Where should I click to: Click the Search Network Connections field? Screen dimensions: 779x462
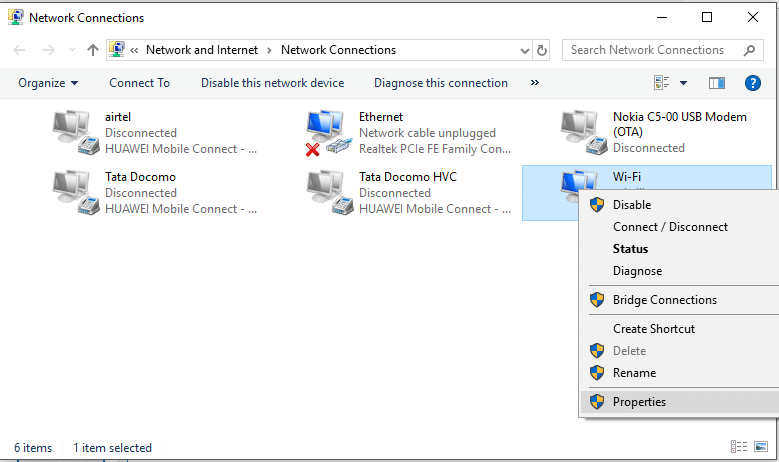coord(654,50)
